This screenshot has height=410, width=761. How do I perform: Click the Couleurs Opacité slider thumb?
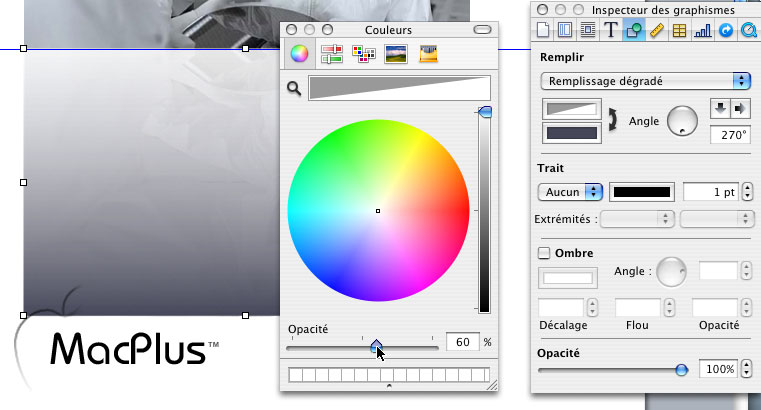point(376,346)
